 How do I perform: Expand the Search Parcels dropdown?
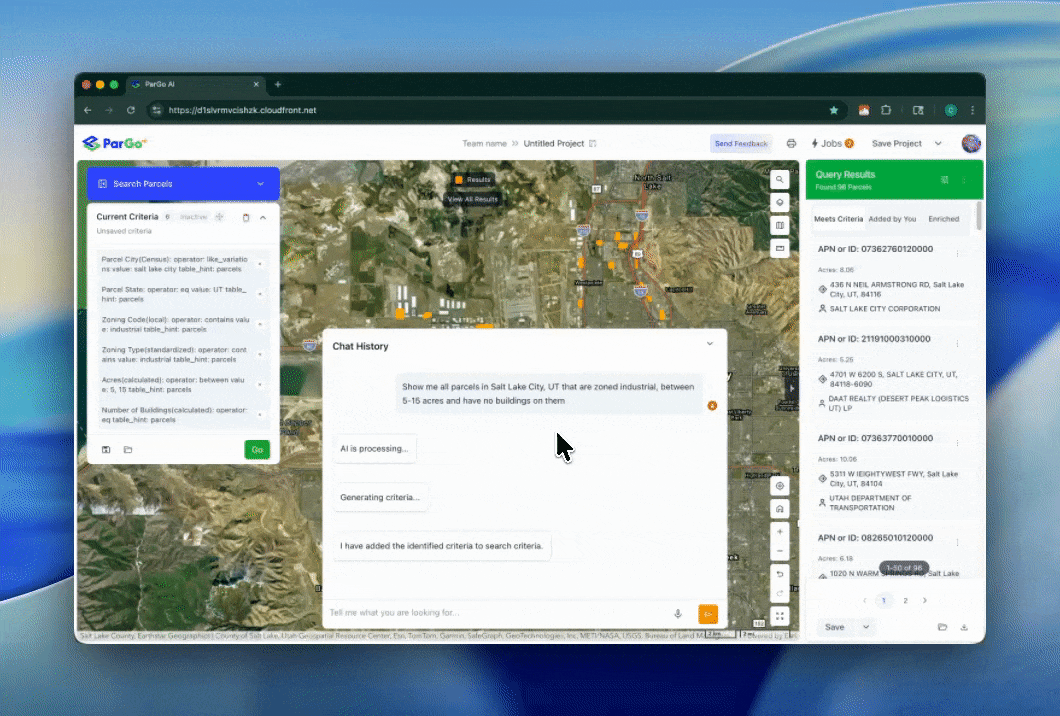(x=260, y=184)
